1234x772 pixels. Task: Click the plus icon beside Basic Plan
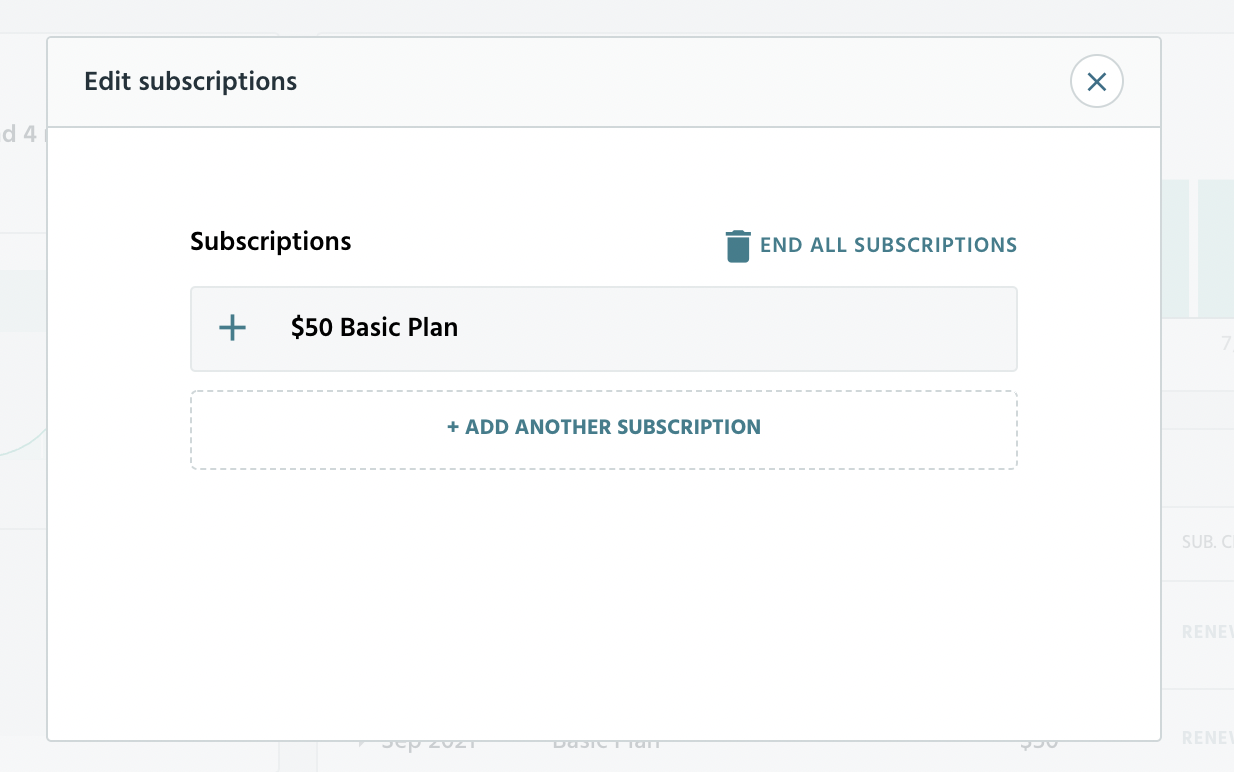232,328
